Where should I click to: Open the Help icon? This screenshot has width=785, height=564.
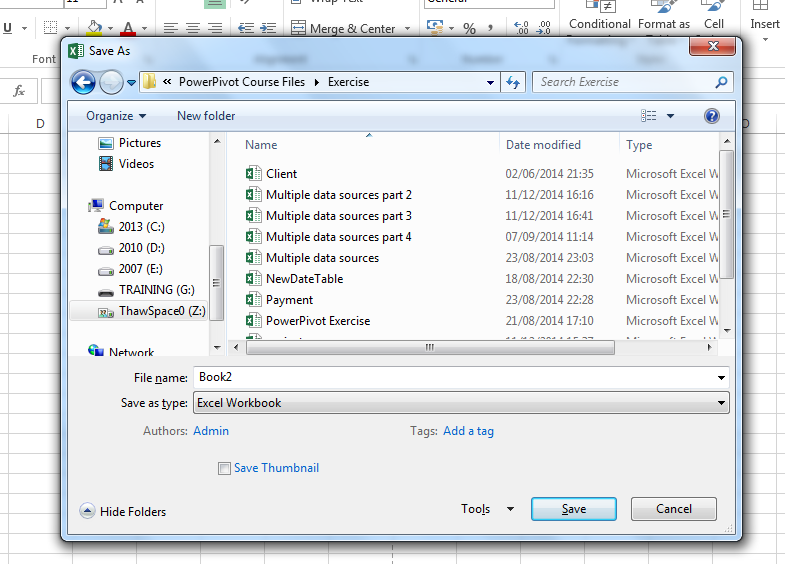click(711, 116)
